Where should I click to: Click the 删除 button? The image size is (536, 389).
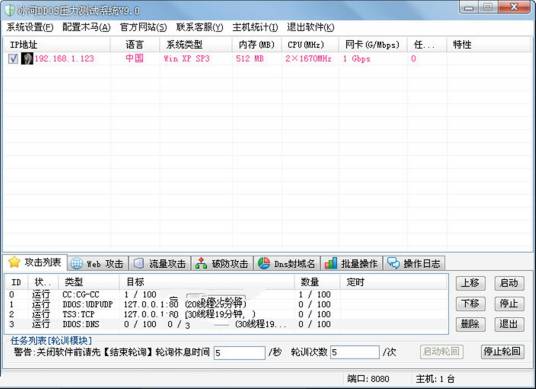[x=470, y=323]
